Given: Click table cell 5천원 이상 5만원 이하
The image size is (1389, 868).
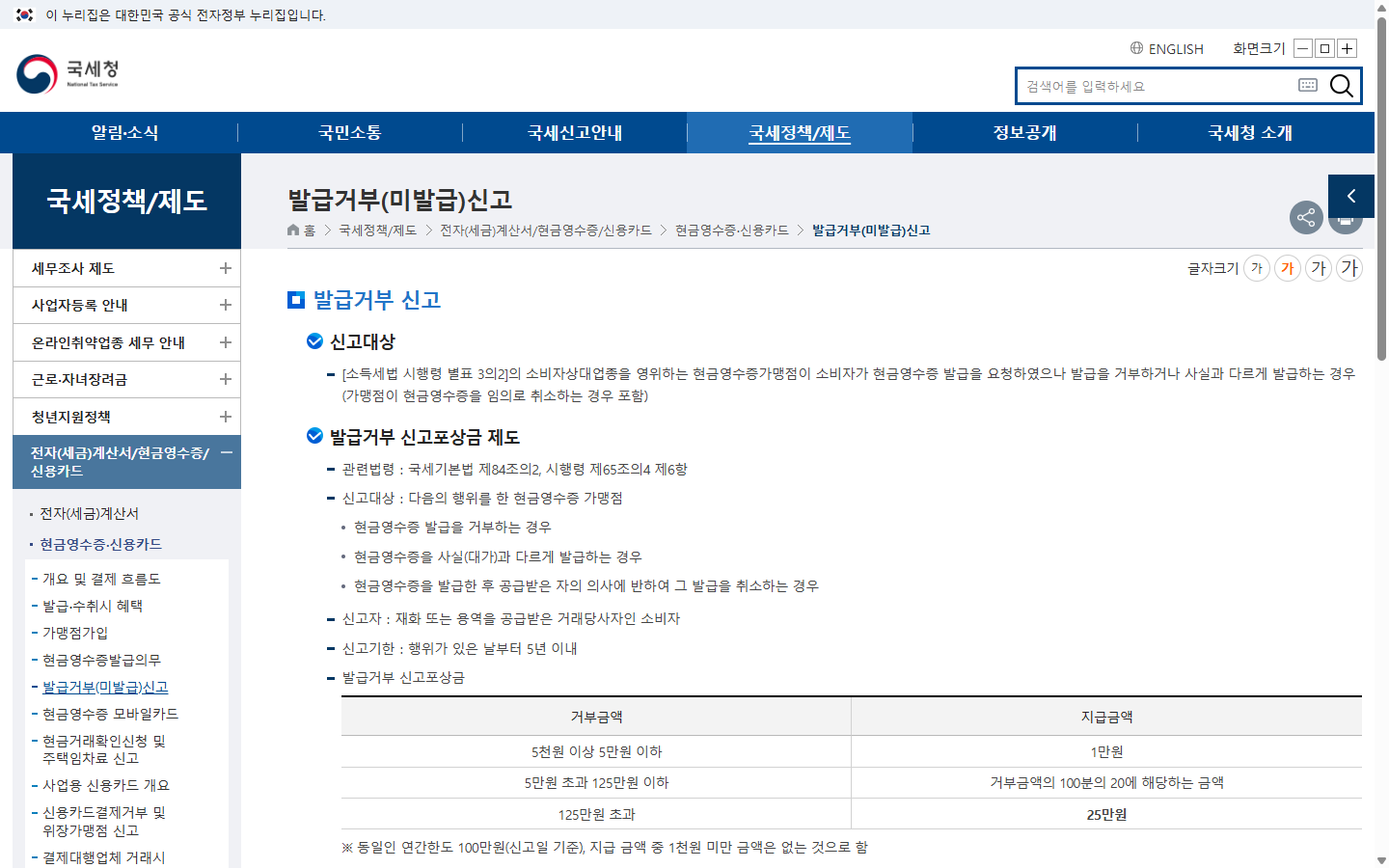Looking at the screenshot, I should [596, 751].
